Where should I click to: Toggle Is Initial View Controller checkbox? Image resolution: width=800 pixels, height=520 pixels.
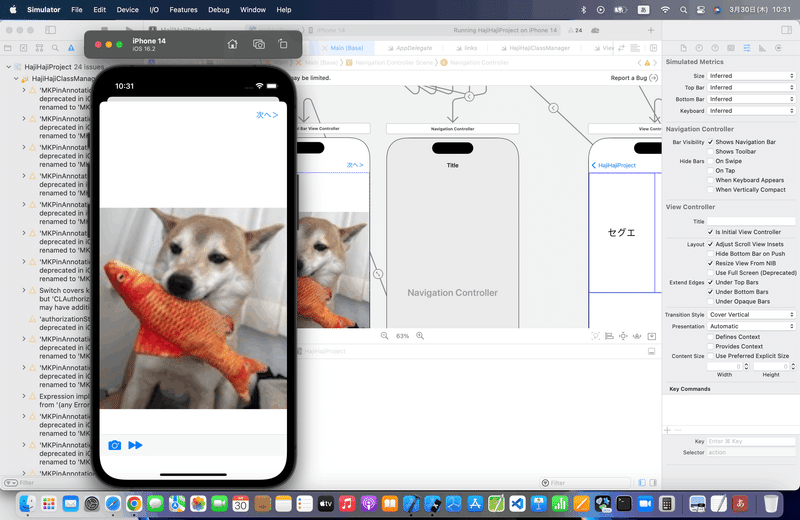coord(710,232)
